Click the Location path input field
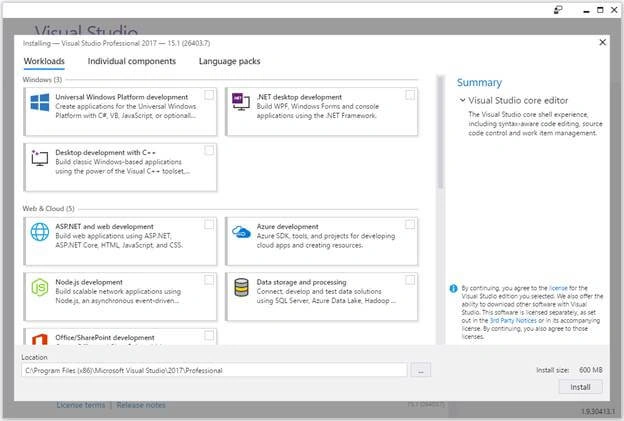Screen dimensions: 624x421 tap(214, 370)
